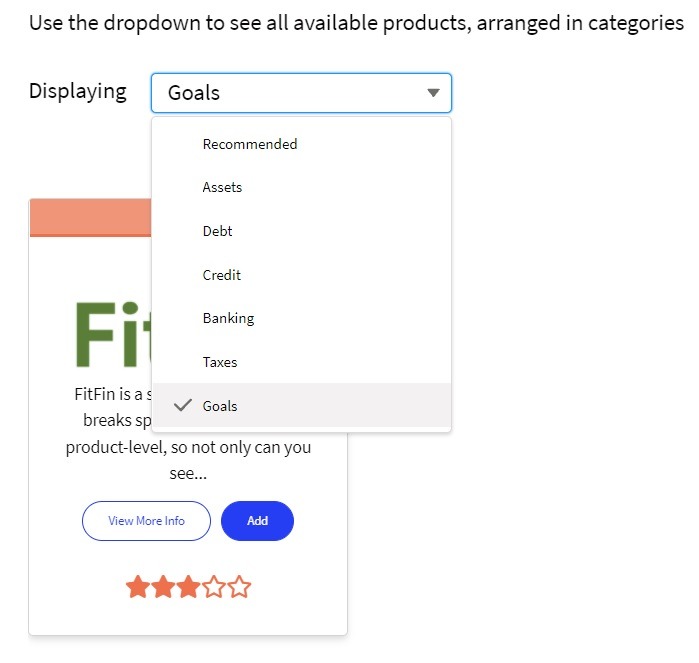Pick Debt in the category list
Viewport: 699px width, 663px height.
pyautogui.click(x=301, y=231)
